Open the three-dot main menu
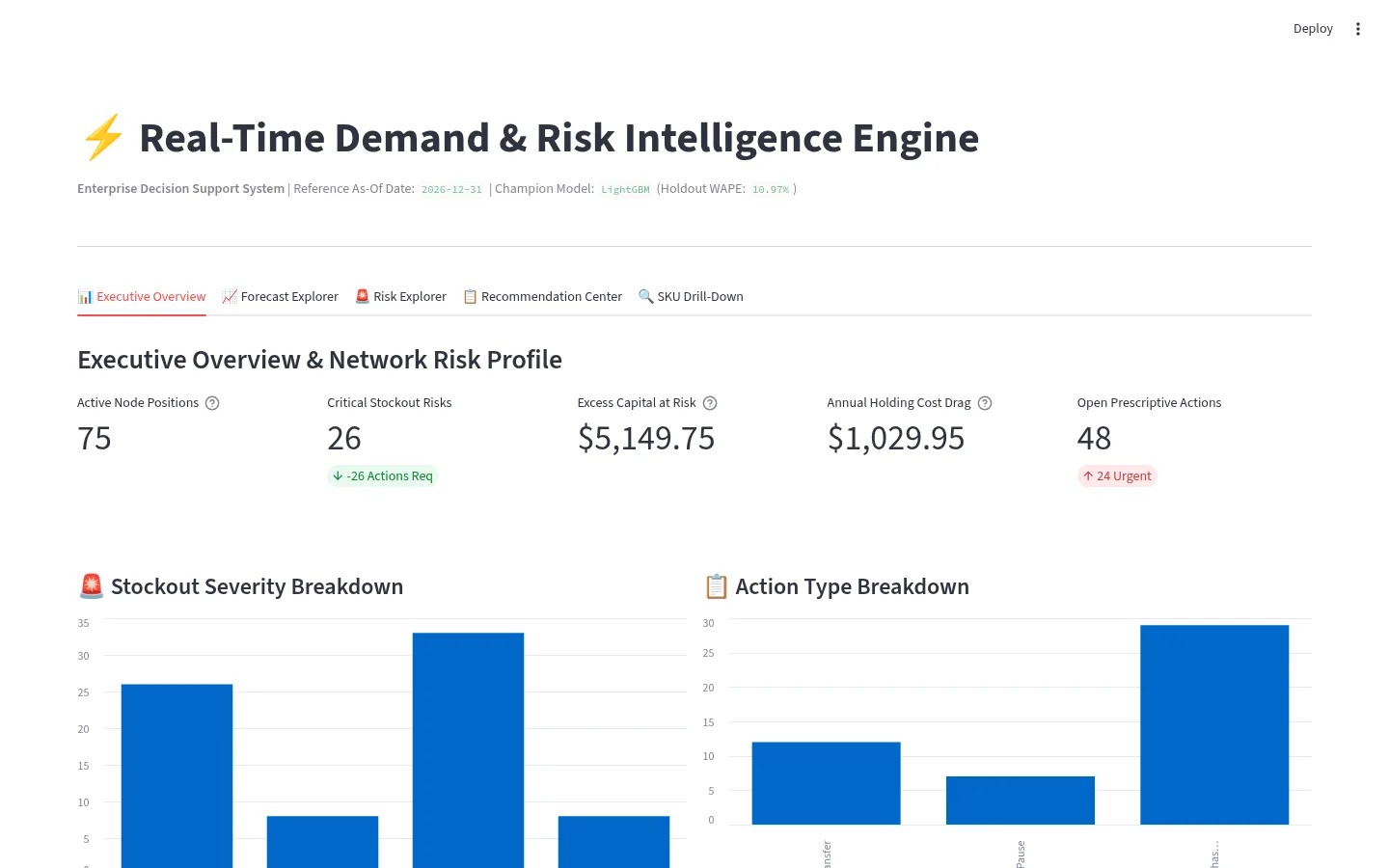Screen dimensions: 1389x868 click(1357, 29)
